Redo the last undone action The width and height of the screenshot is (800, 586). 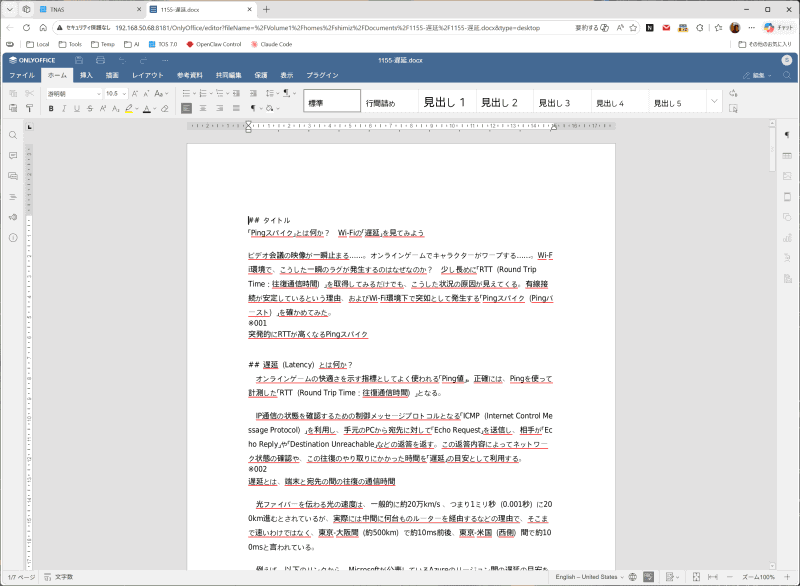coord(143,60)
